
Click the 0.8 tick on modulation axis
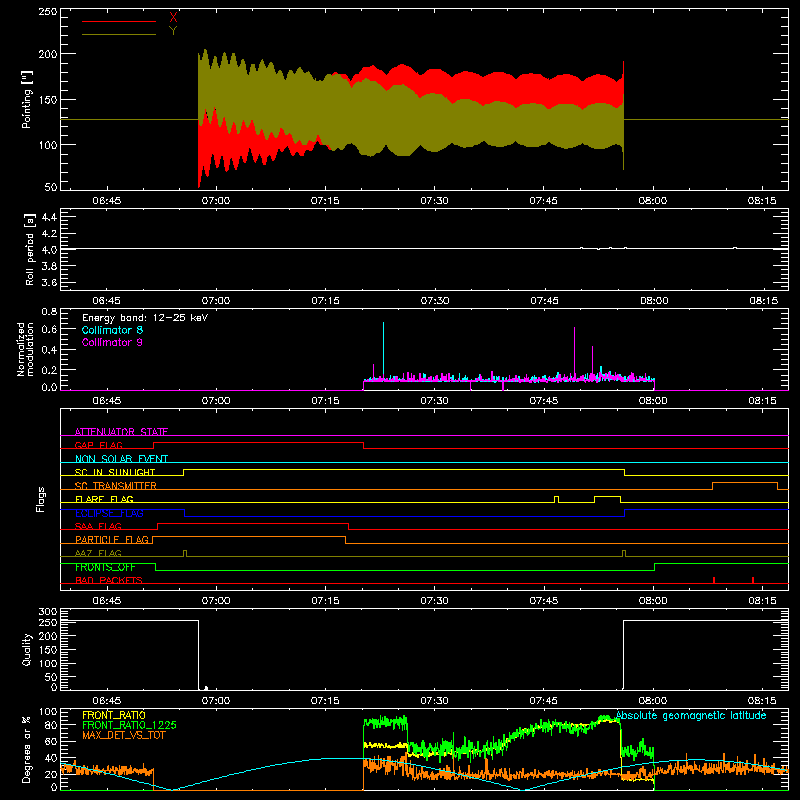point(49,311)
